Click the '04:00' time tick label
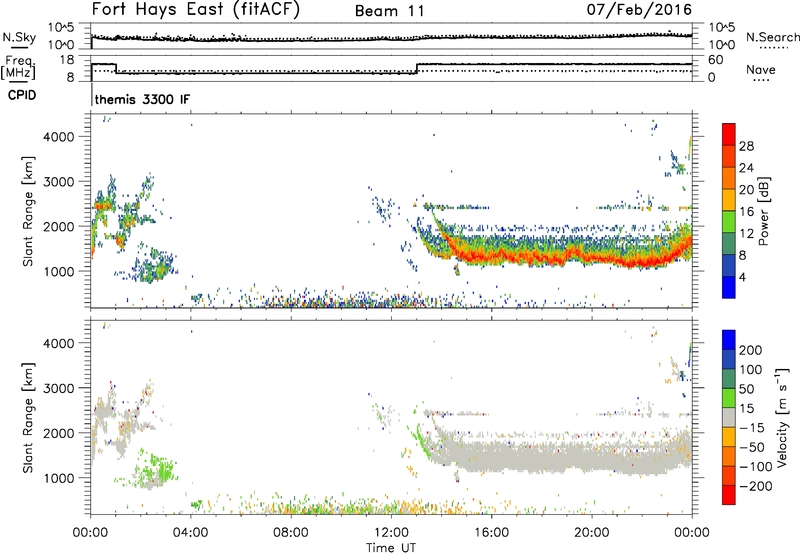 190,533
